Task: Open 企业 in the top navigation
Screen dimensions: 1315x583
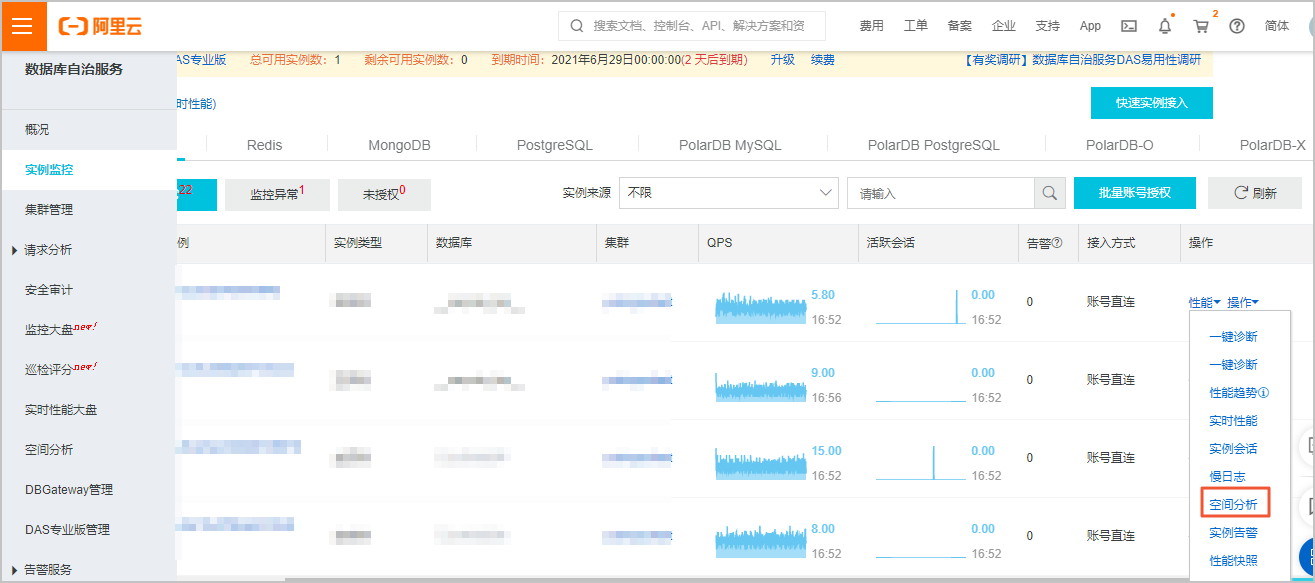Action: pyautogui.click(x=1003, y=26)
